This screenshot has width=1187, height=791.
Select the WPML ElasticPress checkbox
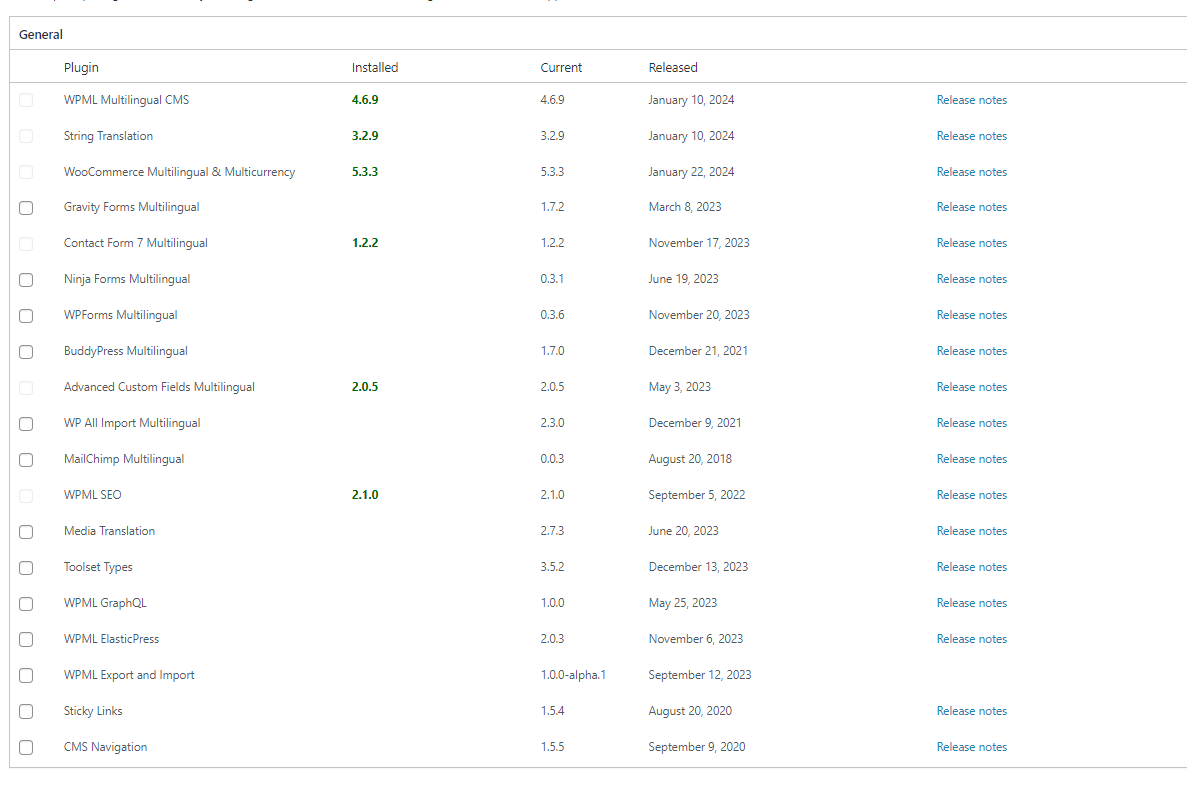coord(26,640)
